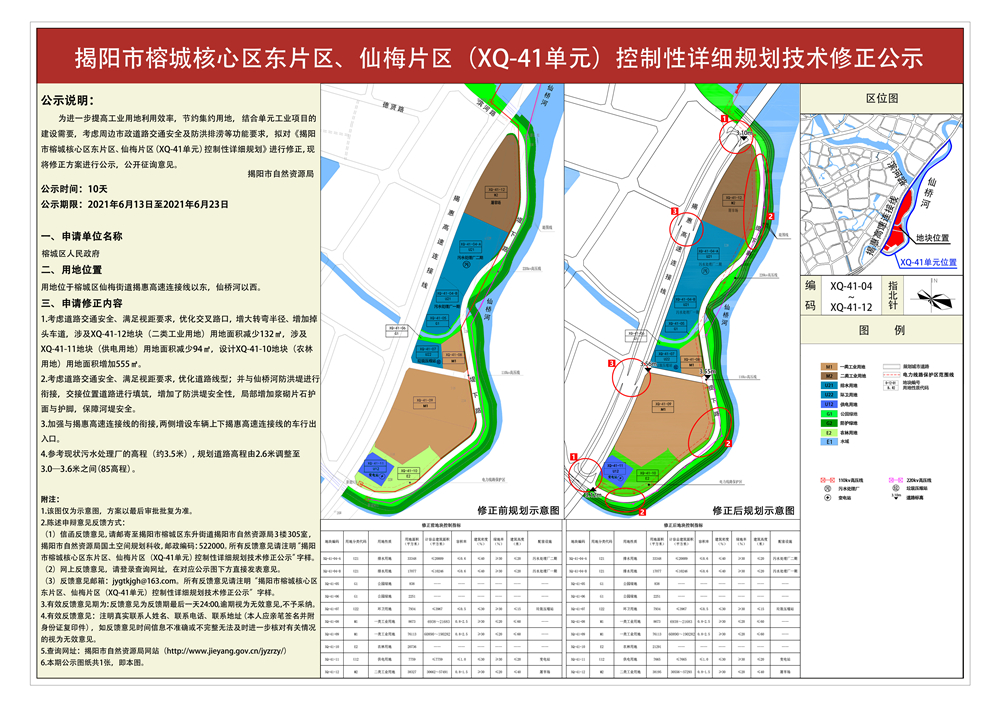The height and width of the screenshot is (706, 1000).
Task: Click the jygtkjgh@163.com email address
Action: coord(145,581)
